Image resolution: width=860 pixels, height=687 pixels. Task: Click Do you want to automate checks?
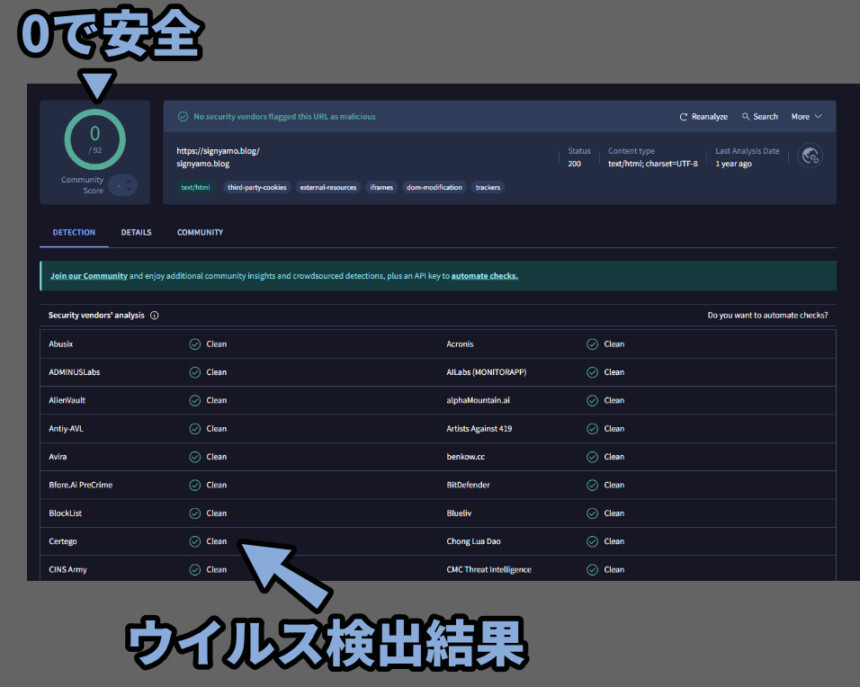(768, 315)
